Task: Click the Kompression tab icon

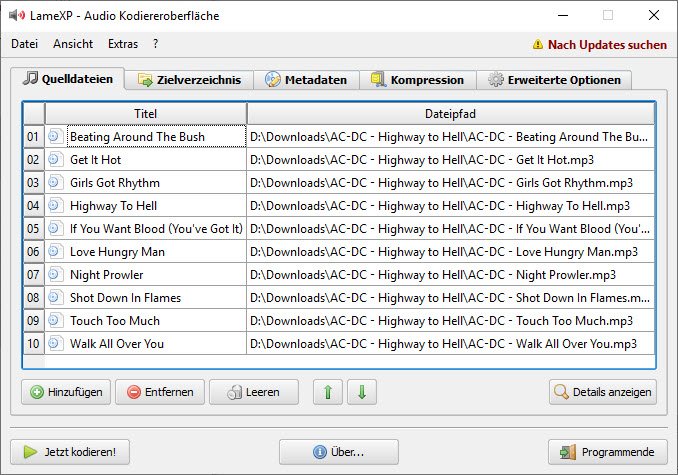Action: [378, 80]
